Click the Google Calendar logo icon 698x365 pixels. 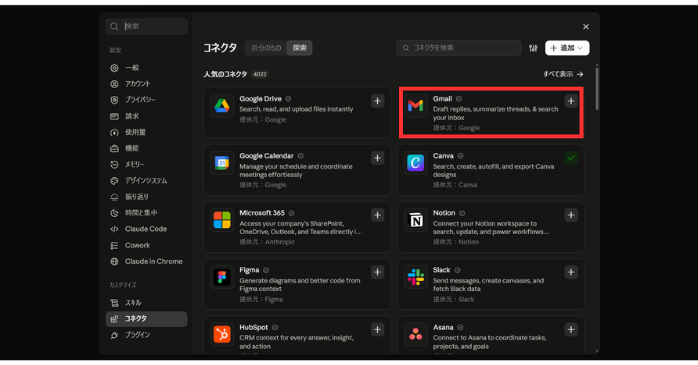tap(222, 163)
